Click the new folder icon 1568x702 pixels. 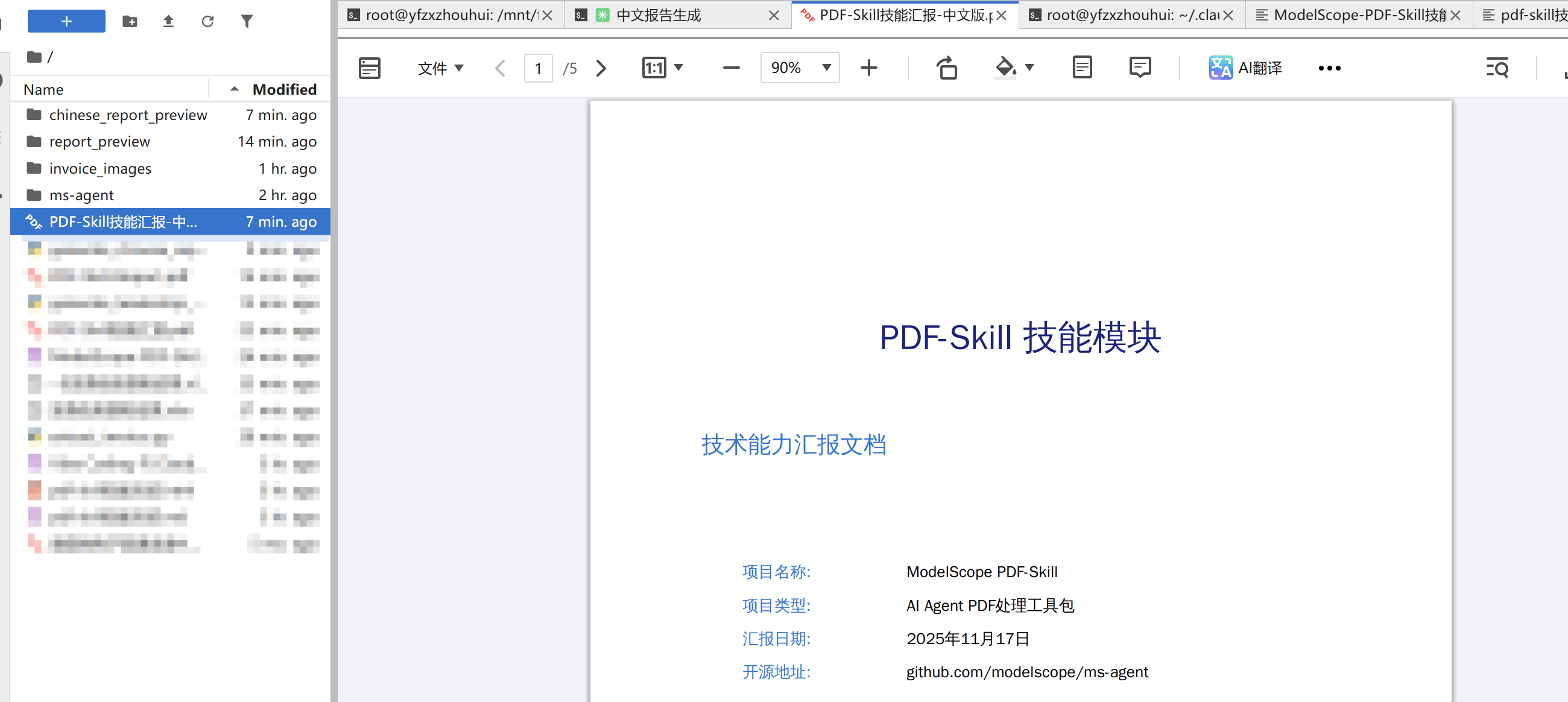coord(130,22)
